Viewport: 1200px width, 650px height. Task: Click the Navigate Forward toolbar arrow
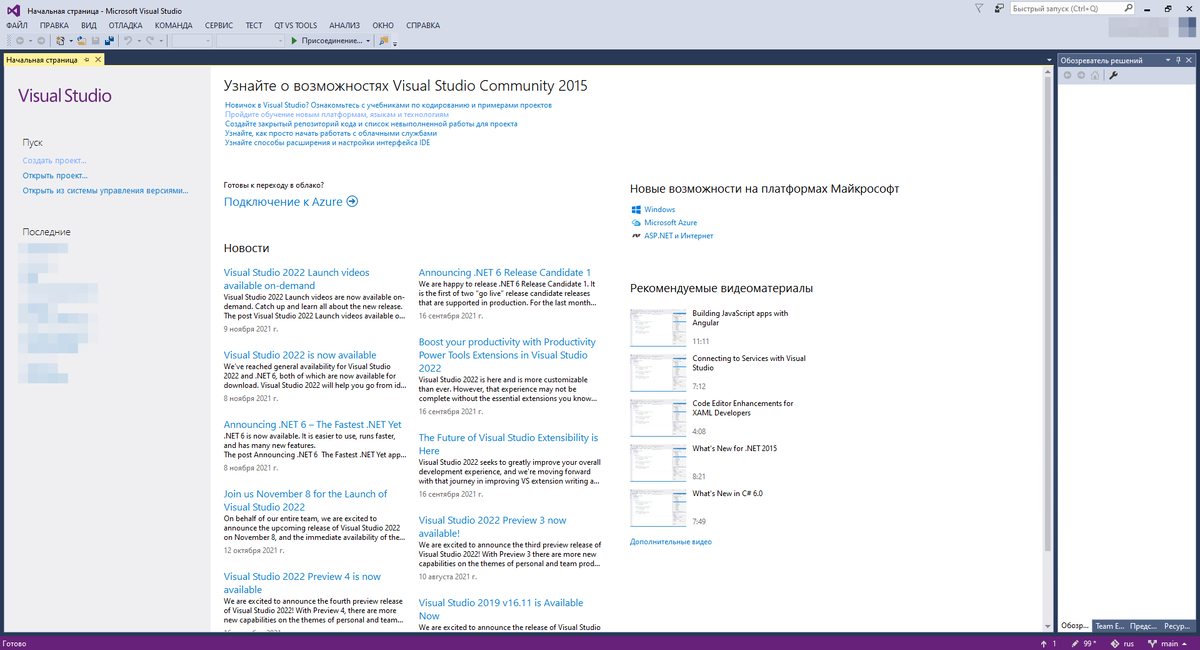tap(41, 41)
